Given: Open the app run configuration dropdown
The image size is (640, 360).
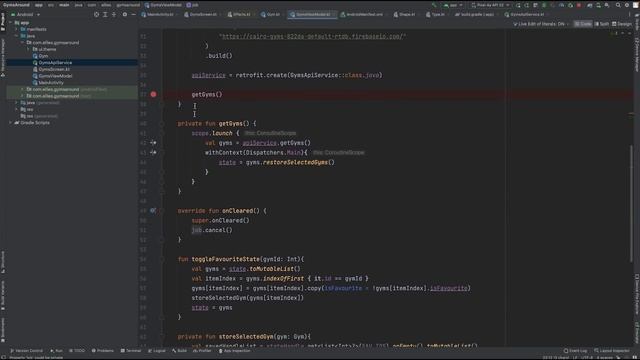Looking at the screenshot, I should coord(453,5).
